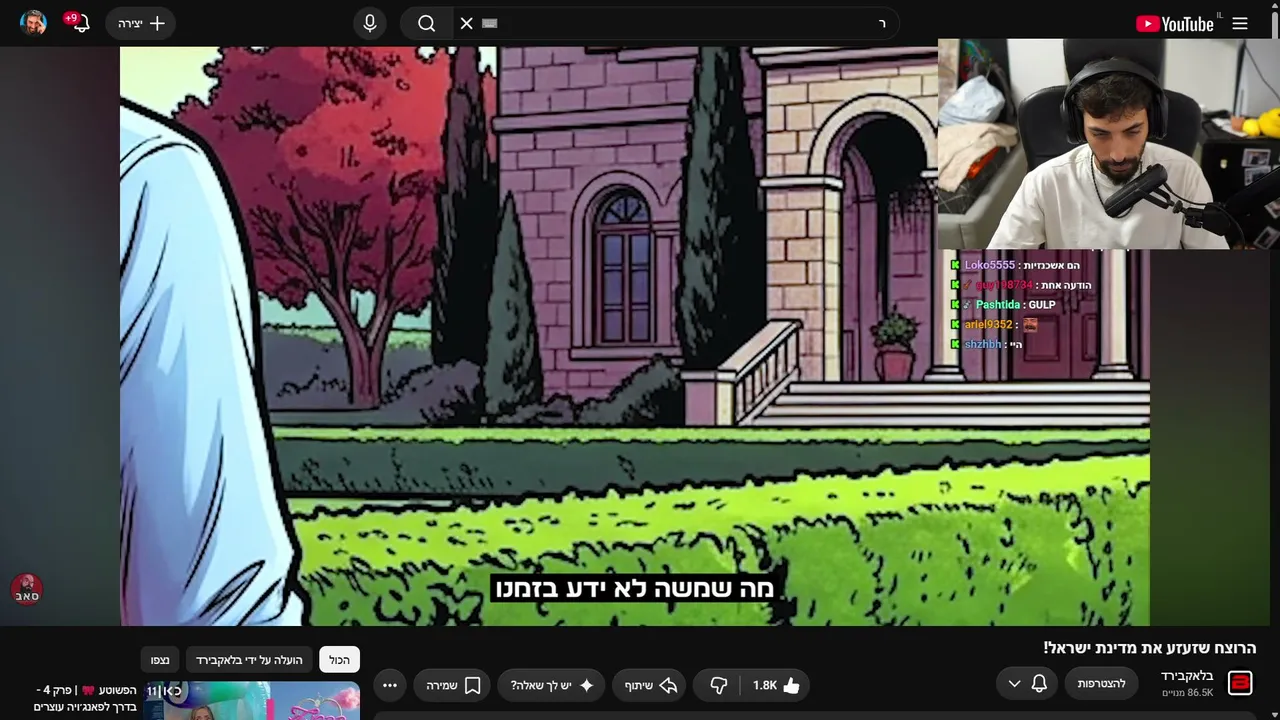
Task: Click the magnifying glass search icon
Action: tap(427, 23)
